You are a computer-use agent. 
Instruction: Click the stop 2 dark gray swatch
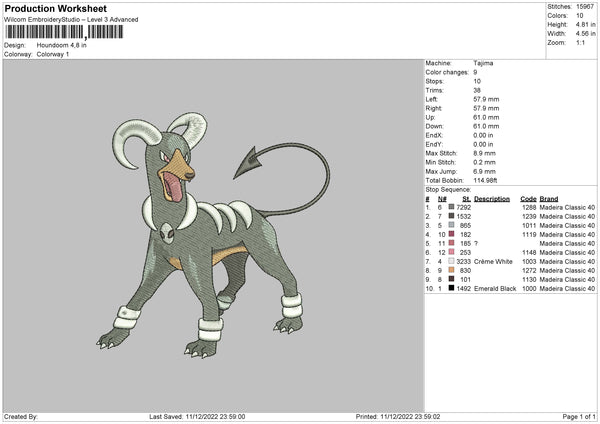click(452, 216)
